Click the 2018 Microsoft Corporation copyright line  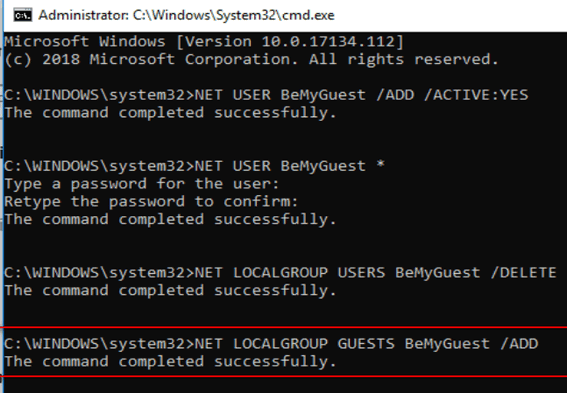252,59
